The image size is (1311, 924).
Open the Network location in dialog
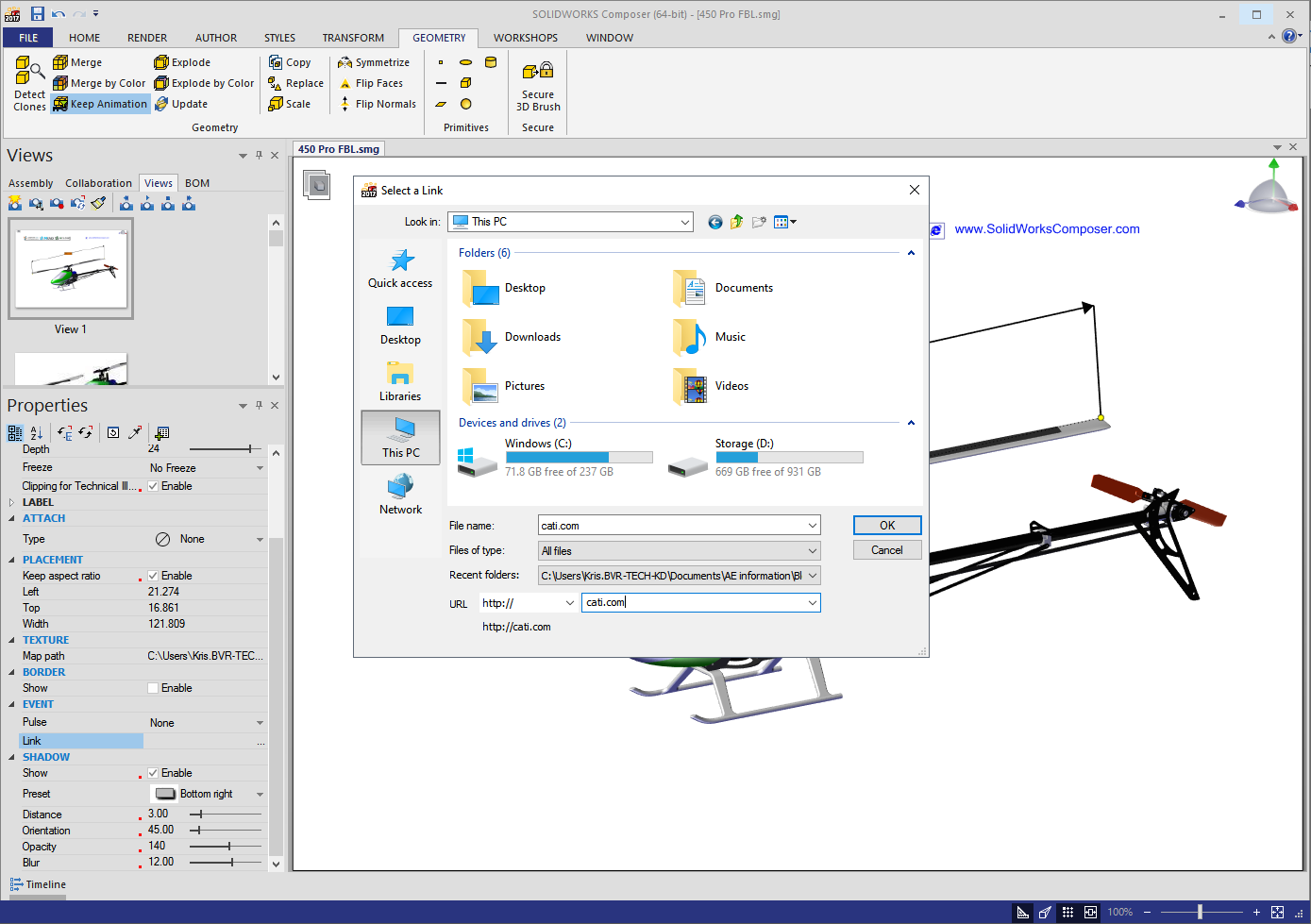[400, 496]
